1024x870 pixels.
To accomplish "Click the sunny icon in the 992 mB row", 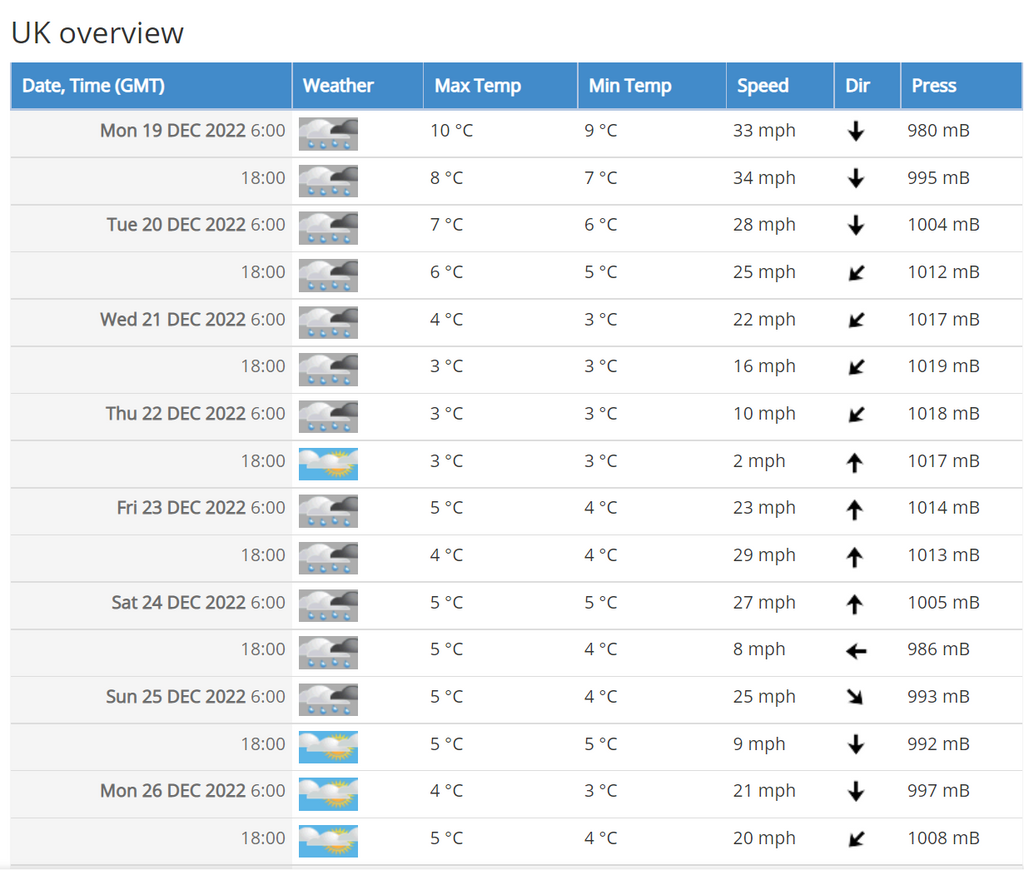I will click(328, 747).
